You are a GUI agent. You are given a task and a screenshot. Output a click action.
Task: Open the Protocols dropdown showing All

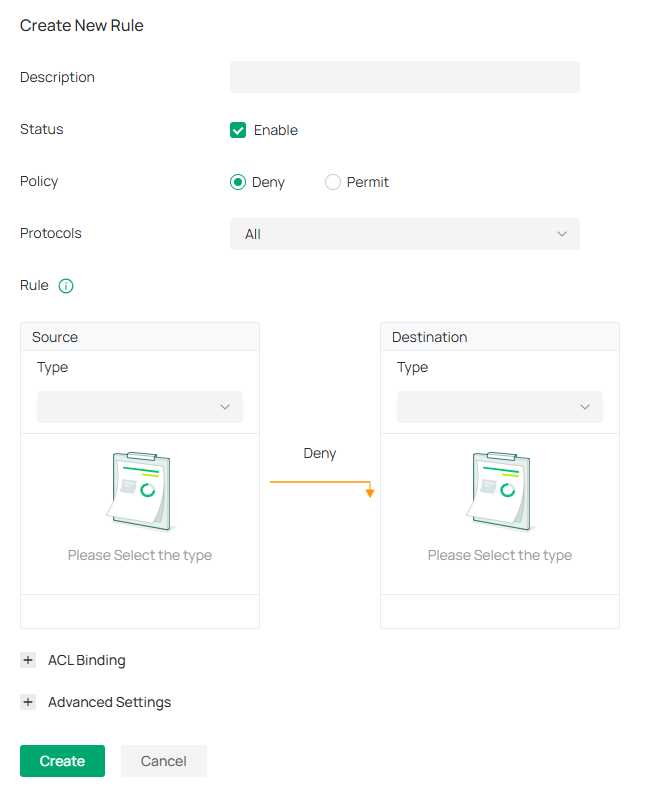pyautogui.click(x=404, y=234)
